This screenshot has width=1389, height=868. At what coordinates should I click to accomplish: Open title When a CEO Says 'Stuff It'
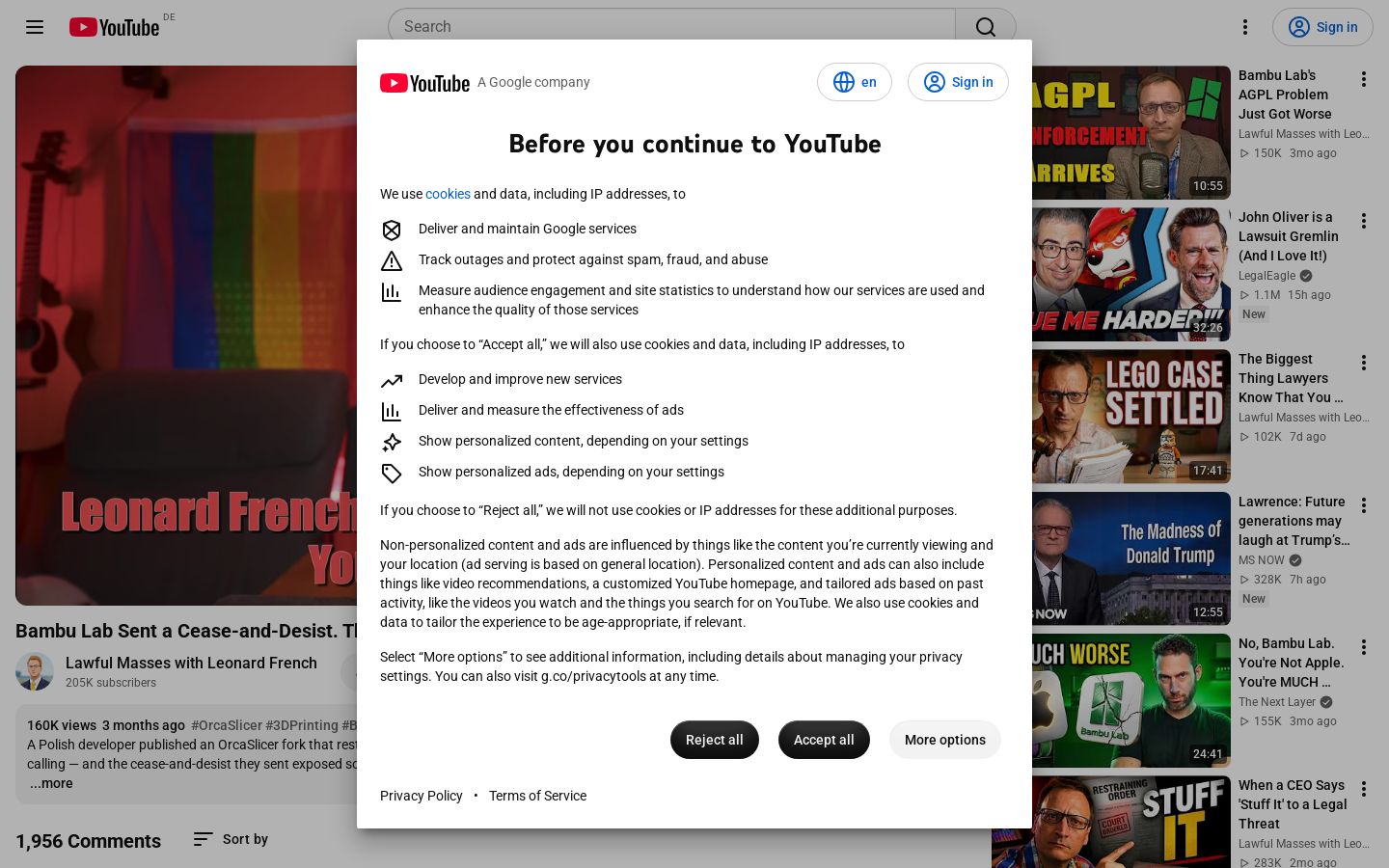click(x=1293, y=804)
